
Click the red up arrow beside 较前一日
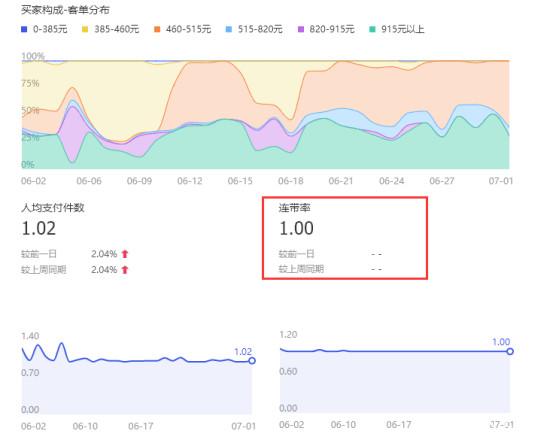pyautogui.click(x=125, y=254)
